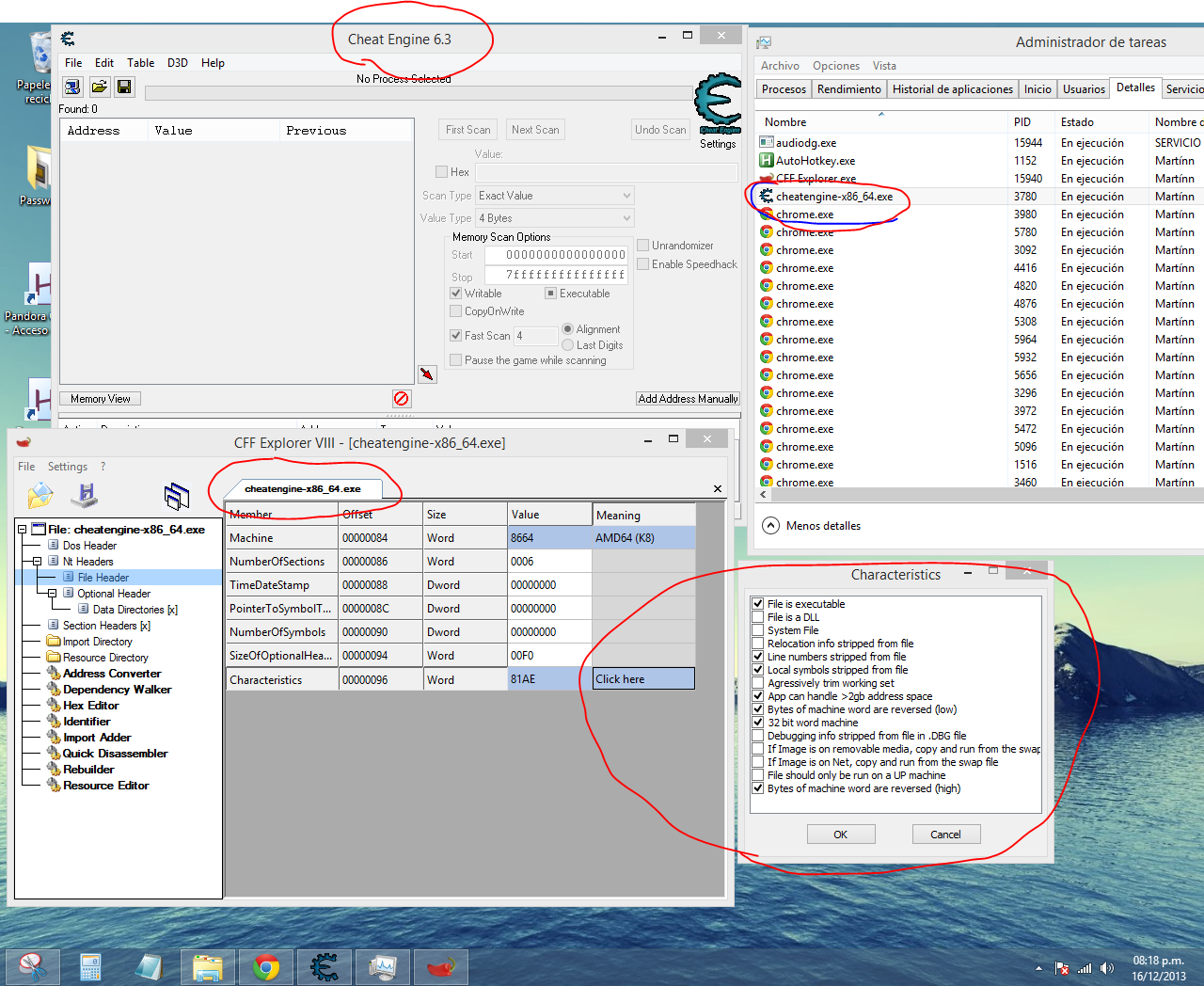The image size is (1204, 986).
Task: Click CFF Explorer chili taskbar icon
Action: point(441,967)
